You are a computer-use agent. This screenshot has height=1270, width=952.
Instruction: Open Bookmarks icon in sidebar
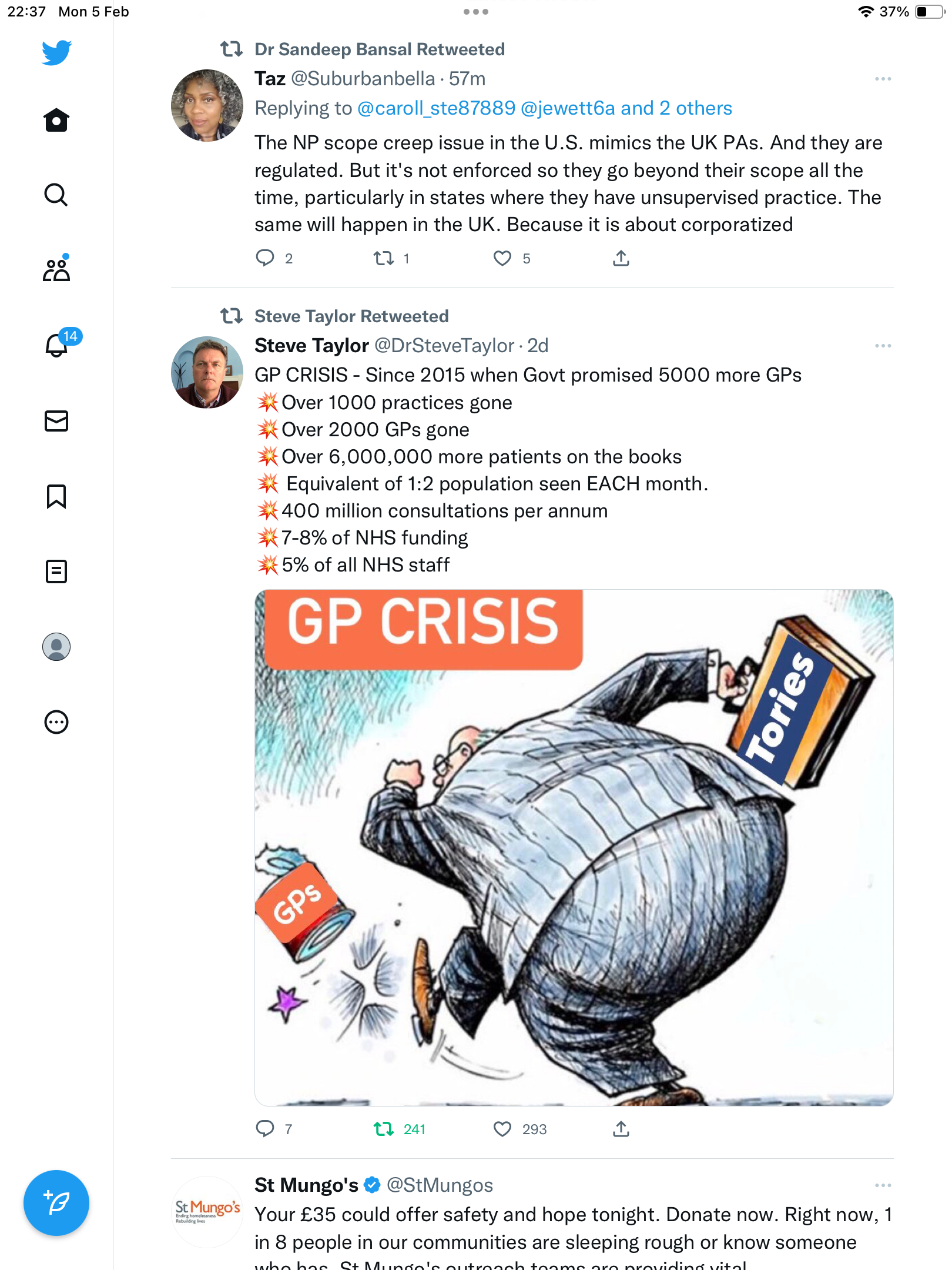pos(56,496)
